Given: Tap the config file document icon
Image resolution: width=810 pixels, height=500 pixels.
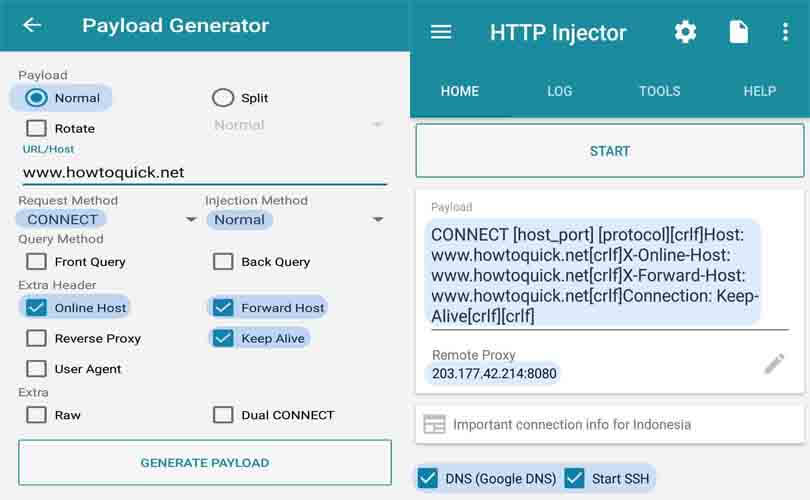Looking at the screenshot, I should (738, 32).
